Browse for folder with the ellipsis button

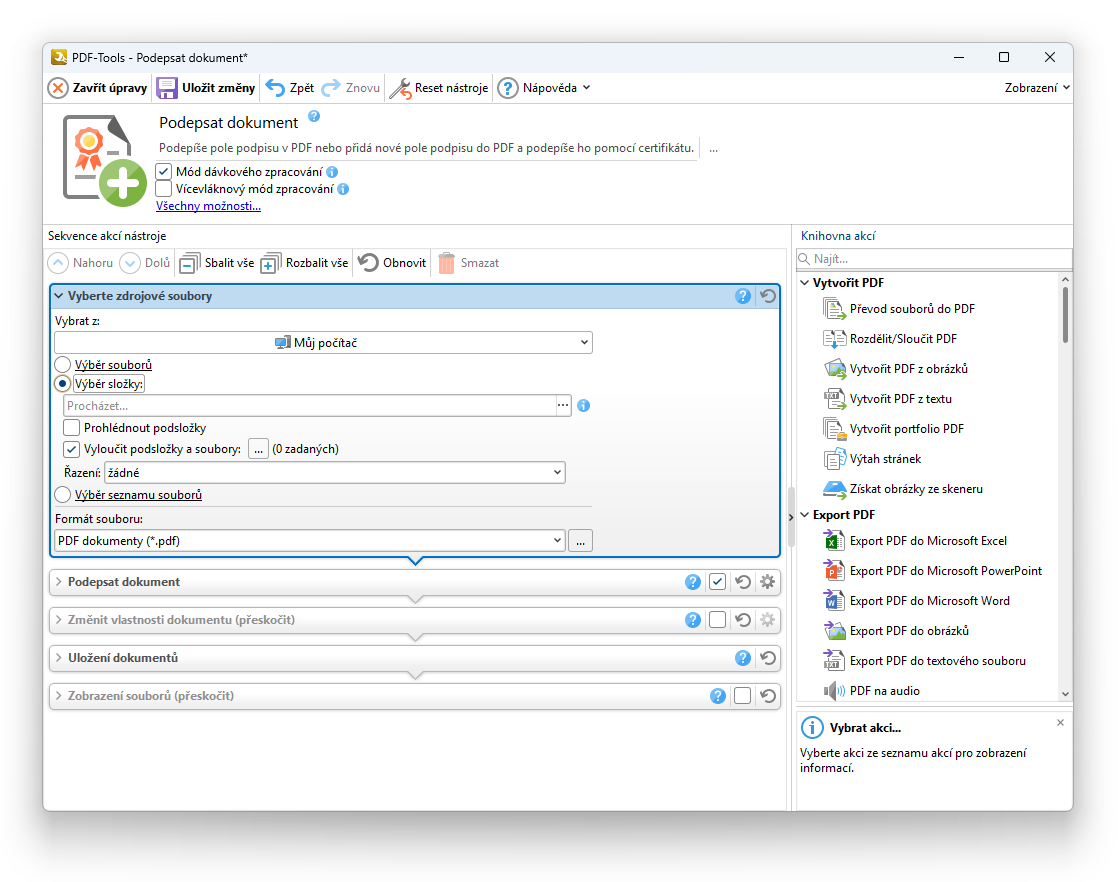pos(563,406)
